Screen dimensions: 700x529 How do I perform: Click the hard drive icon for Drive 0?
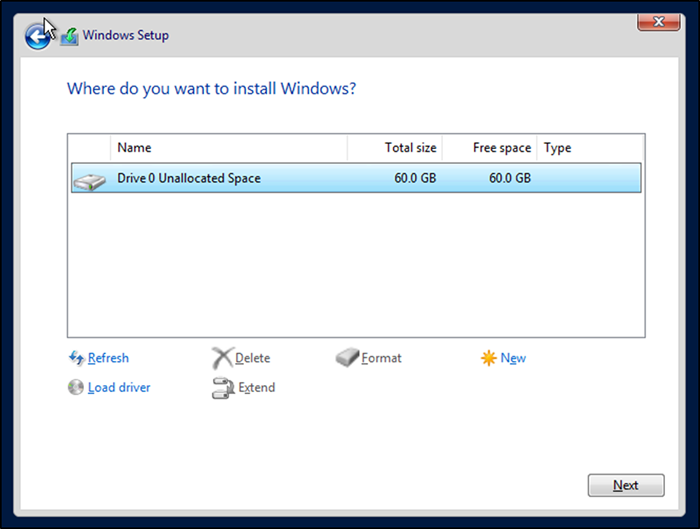[x=90, y=181]
